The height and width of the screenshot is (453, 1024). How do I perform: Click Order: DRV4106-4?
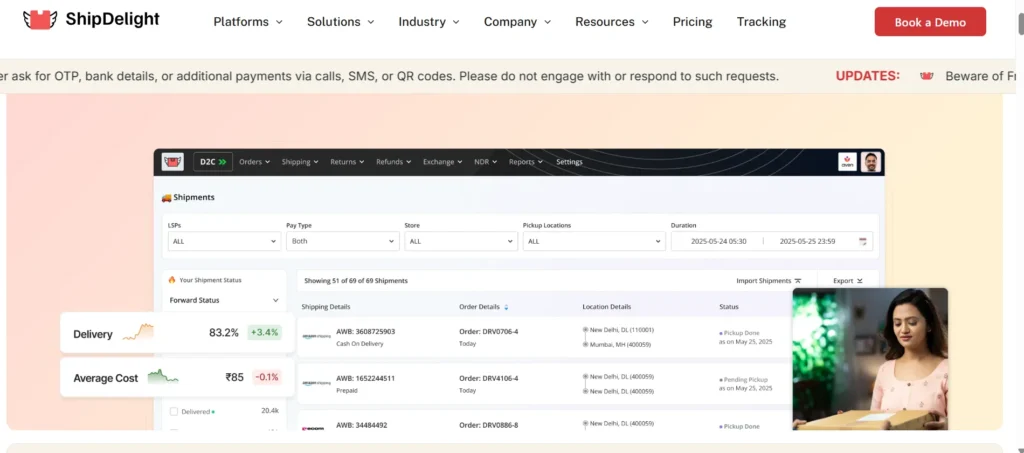[x=488, y=378]
